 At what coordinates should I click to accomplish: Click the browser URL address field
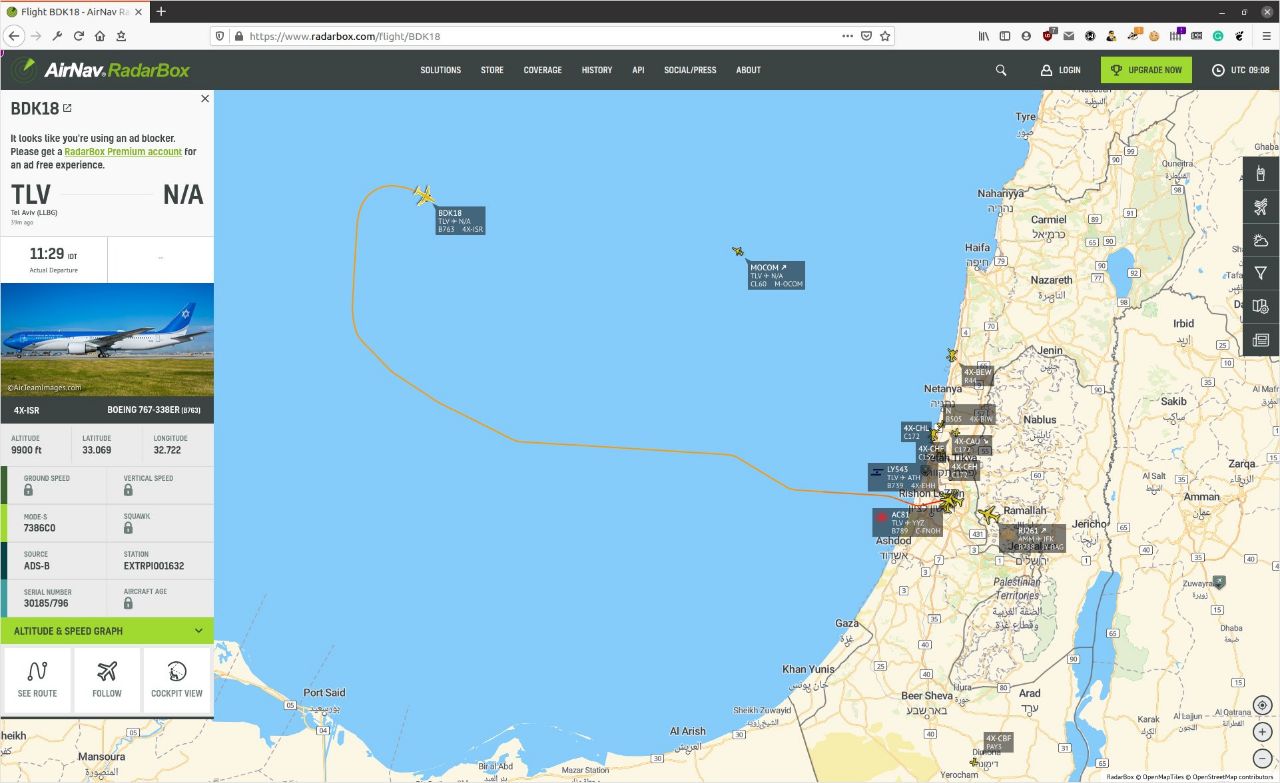(x=540, y=36)
